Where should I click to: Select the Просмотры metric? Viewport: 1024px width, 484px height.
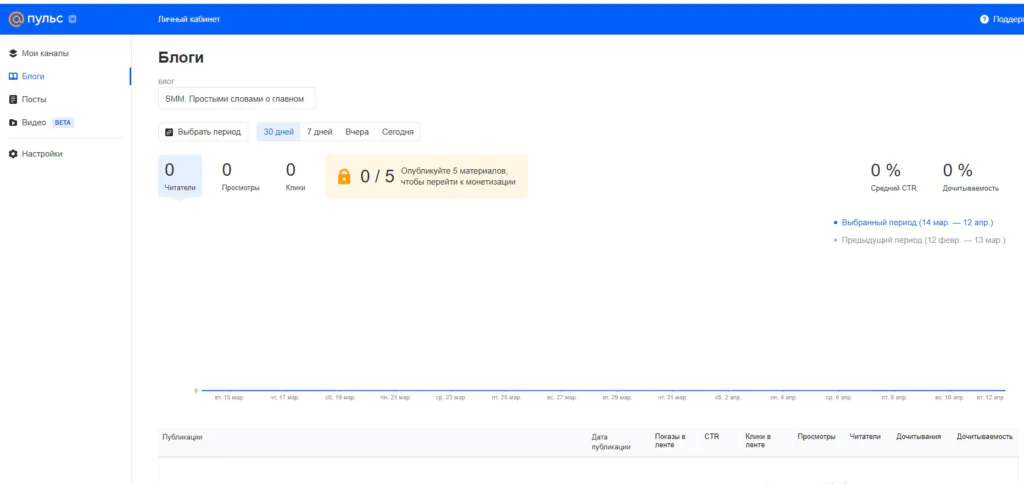point(240,176)
